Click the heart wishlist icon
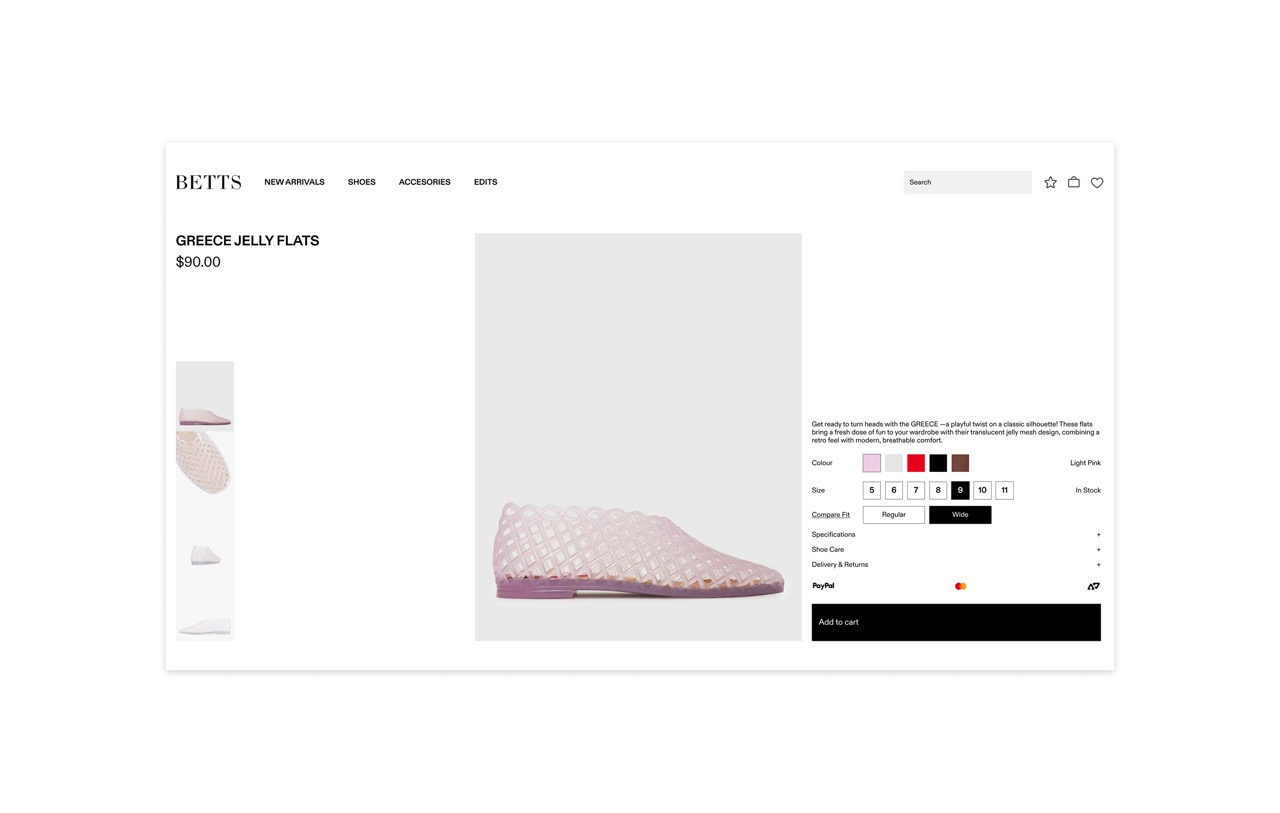1280x813 pixels. pyautogui.click(x=1097, y=182)
